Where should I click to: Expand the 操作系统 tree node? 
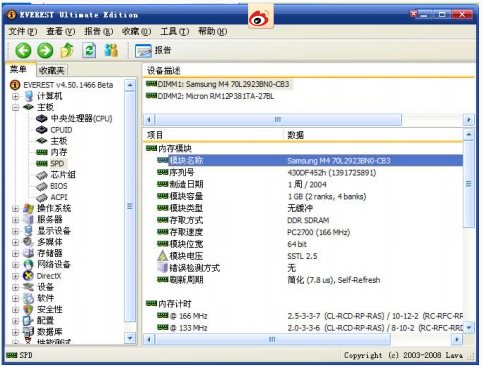coord(15,209)
